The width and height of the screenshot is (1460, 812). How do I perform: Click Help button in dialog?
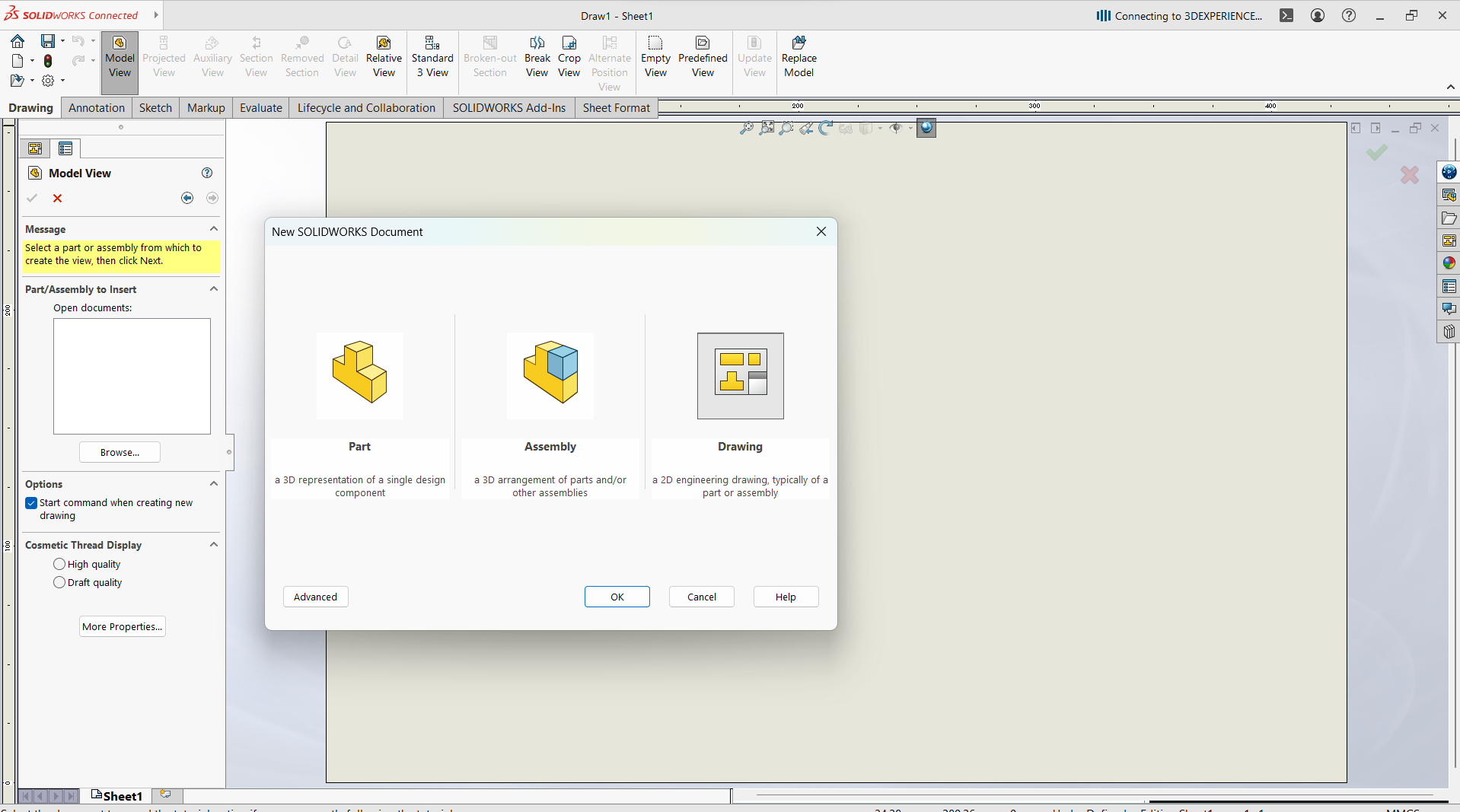click(x=786, y=597)
